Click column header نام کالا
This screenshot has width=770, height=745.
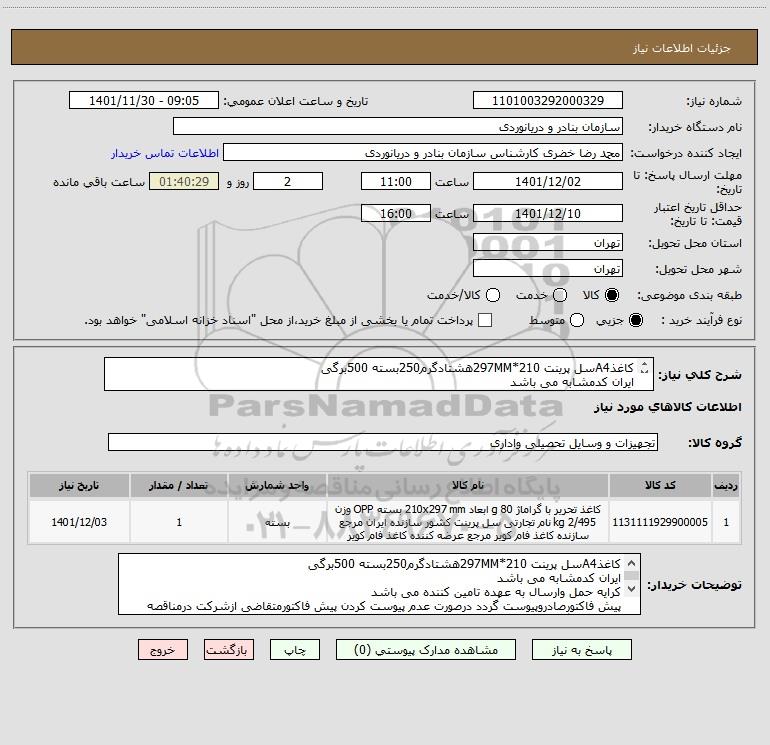(468, 485)
